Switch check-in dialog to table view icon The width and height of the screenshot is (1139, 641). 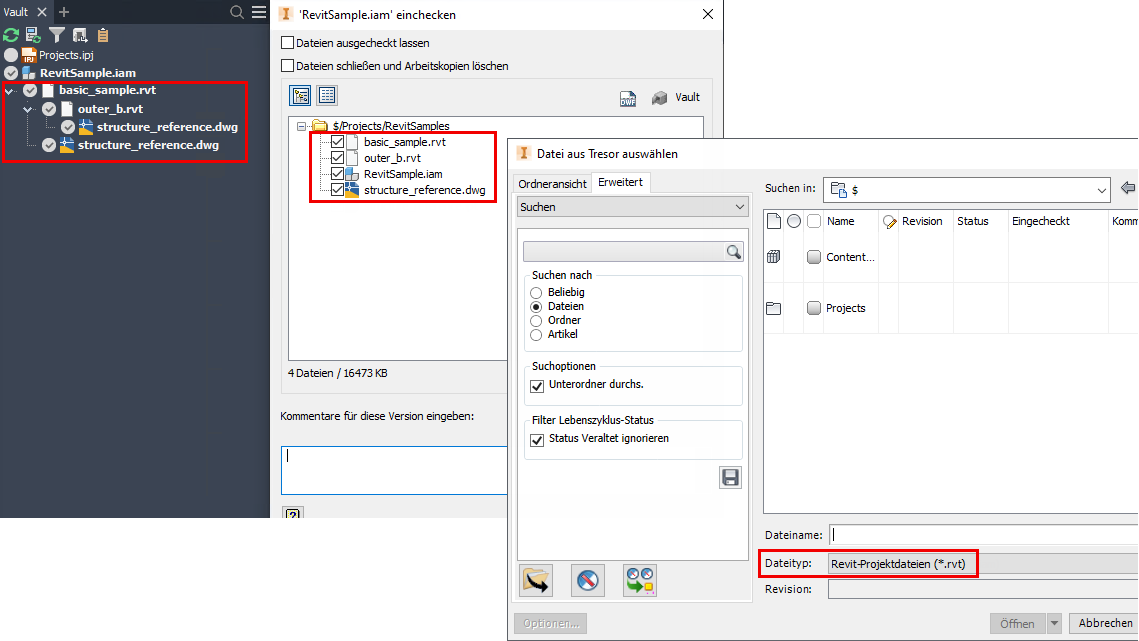[x=327, y=95]
